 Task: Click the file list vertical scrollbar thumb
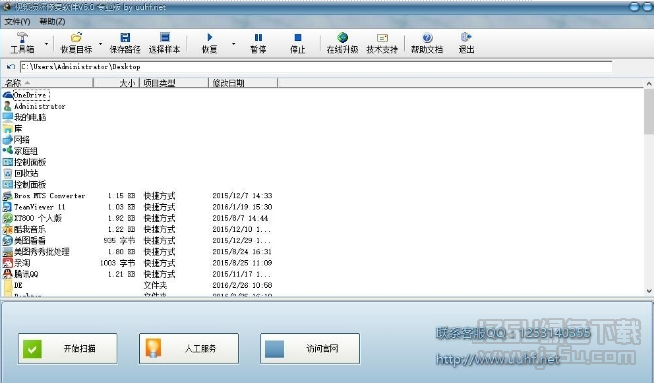click(649, 112)
